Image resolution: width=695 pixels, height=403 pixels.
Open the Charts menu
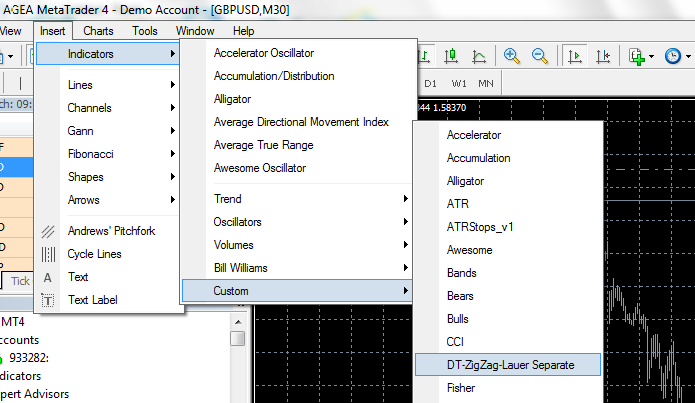(x=98, y=31)
